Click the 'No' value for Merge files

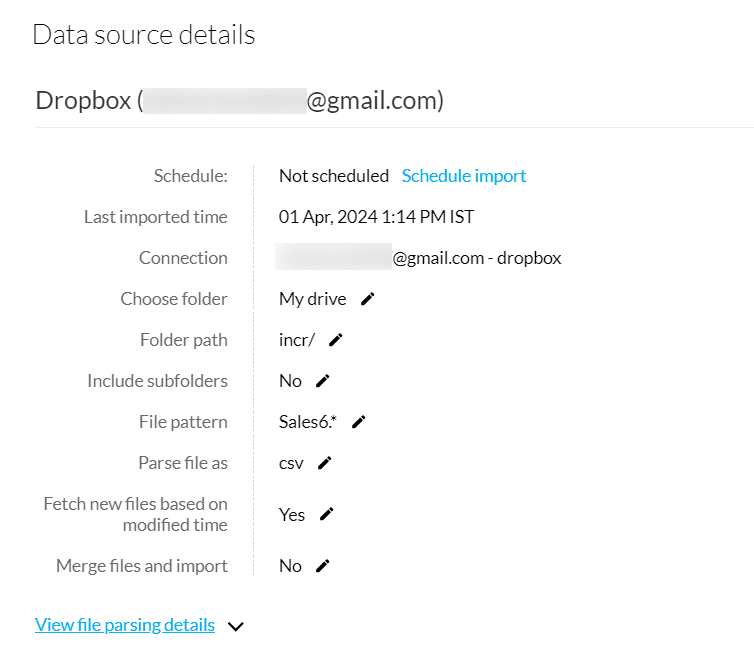[x=290, y=566]
